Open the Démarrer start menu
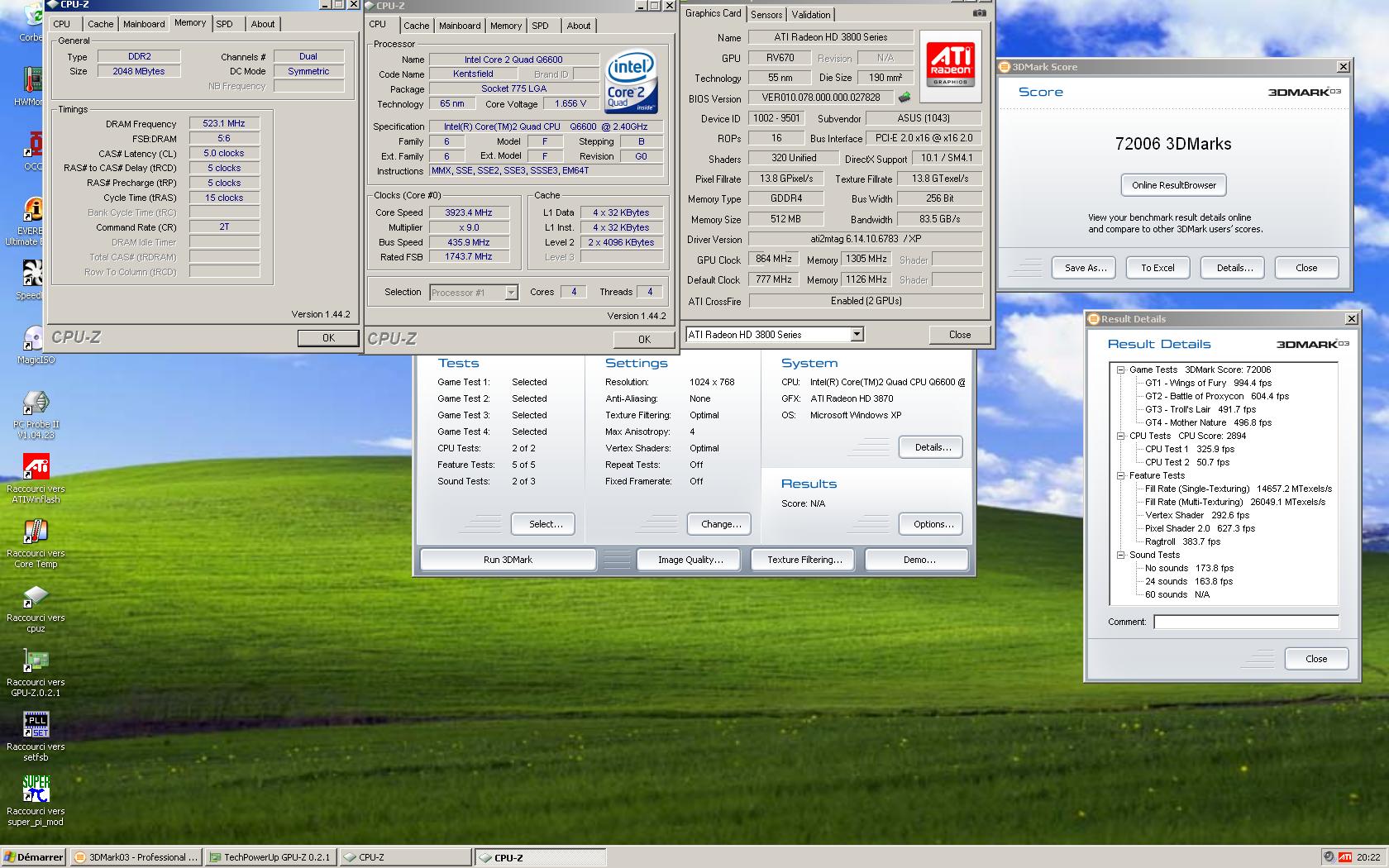This screenshot has width=1389, height=868. (33, 857)
